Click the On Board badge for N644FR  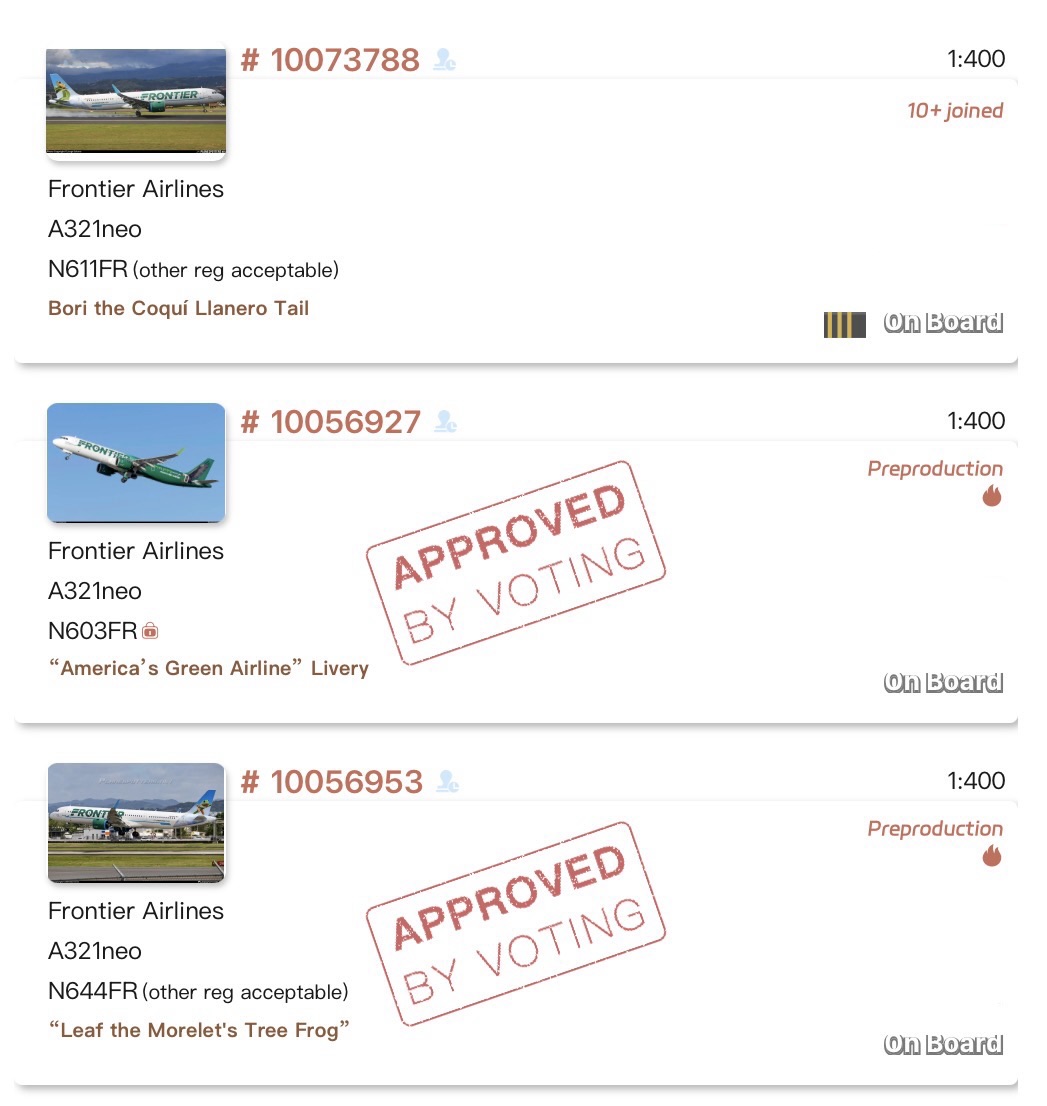click(943, 1045)
